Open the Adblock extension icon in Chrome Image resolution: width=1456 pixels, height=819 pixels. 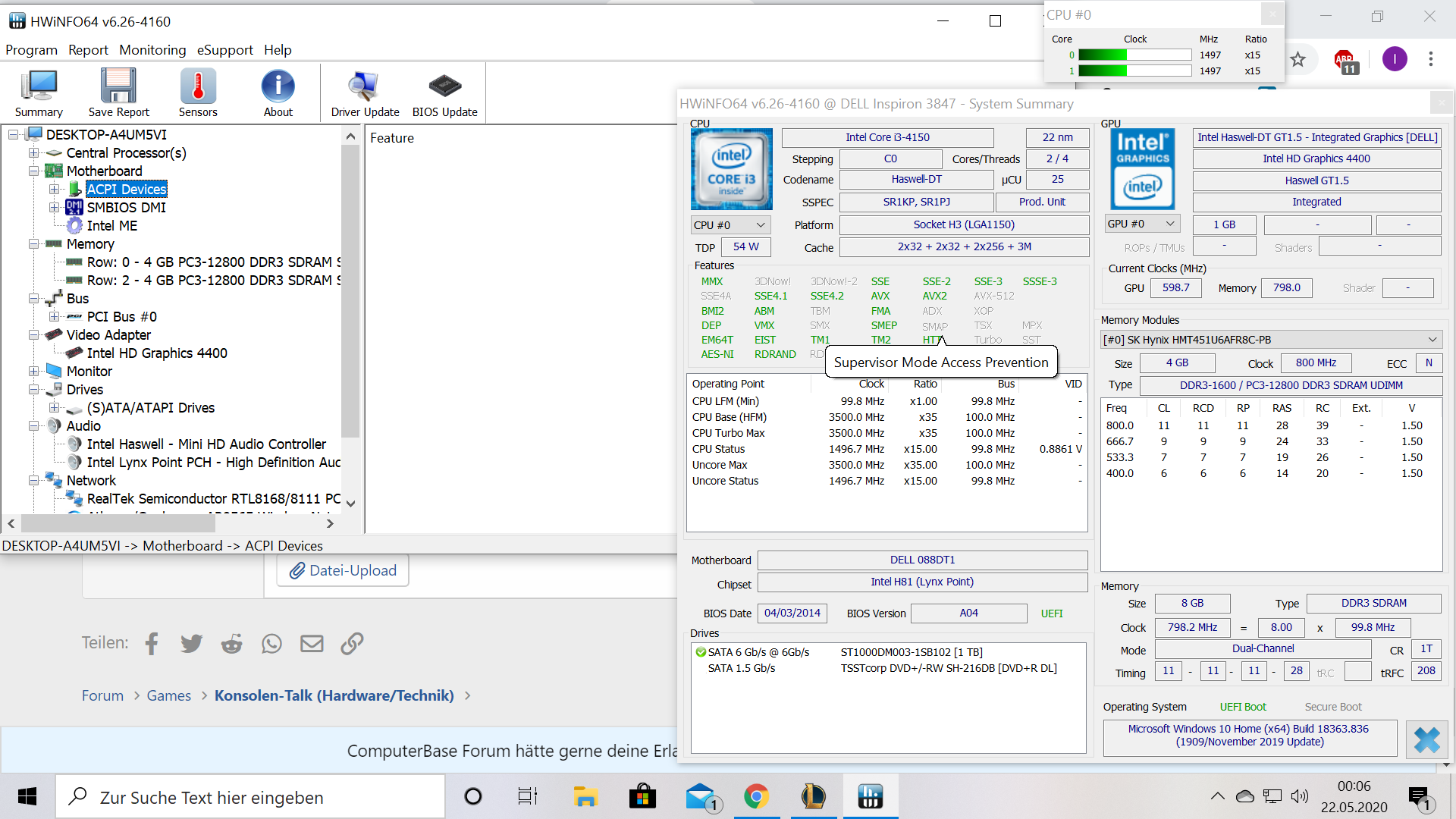(x=1345, y=60)
